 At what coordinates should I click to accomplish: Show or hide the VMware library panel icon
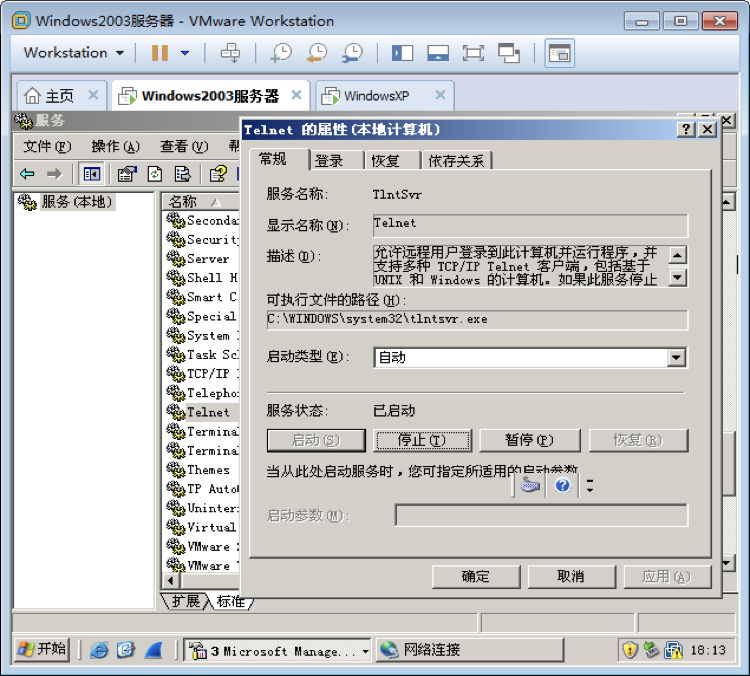pos(402,53)
